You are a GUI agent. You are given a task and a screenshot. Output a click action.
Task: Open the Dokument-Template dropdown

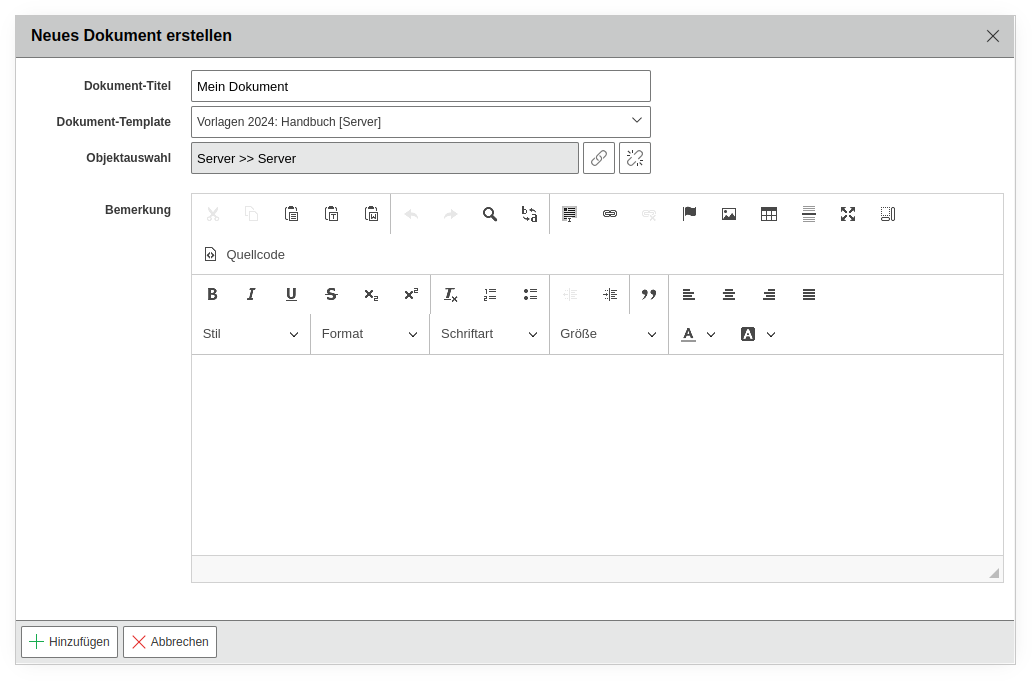[421, 122]
